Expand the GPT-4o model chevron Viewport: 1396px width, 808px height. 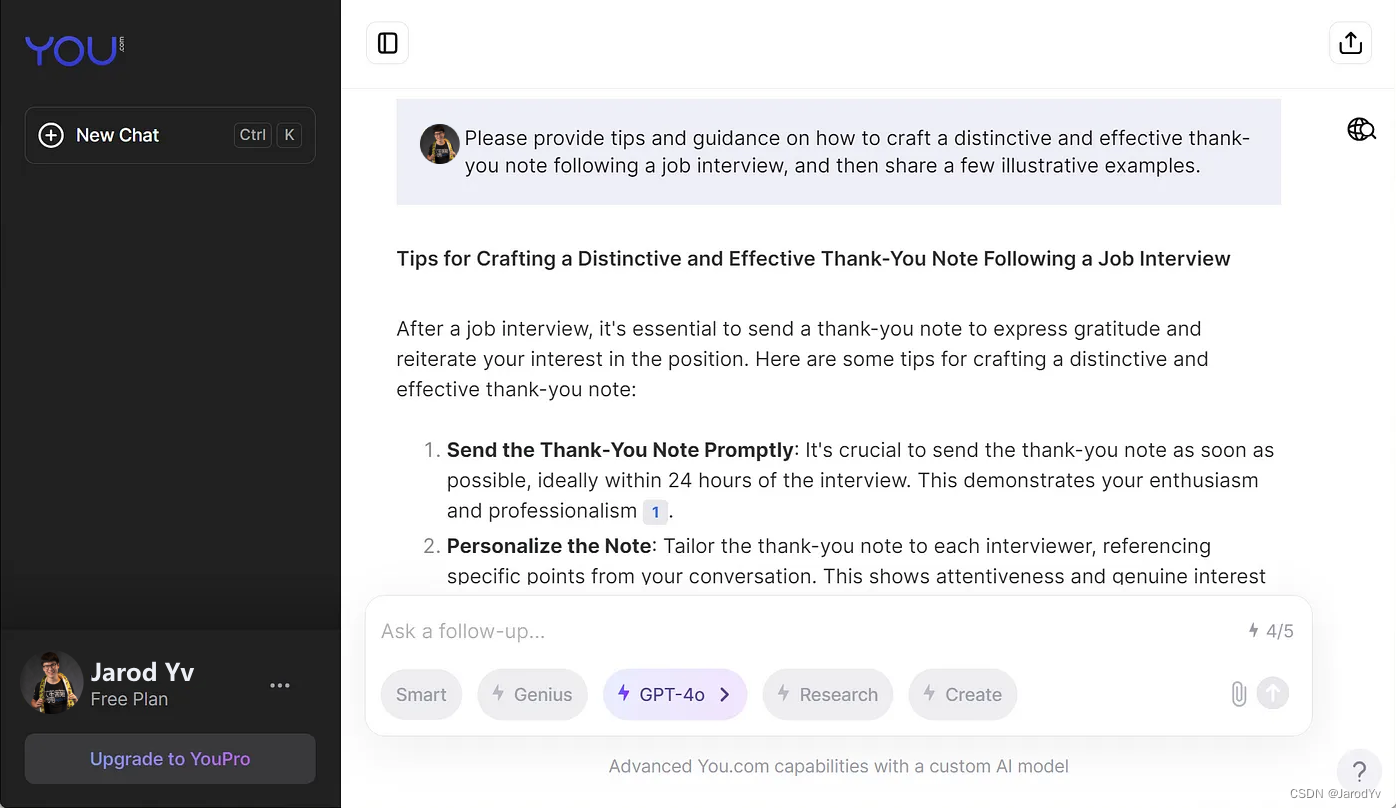coord(725,694)
